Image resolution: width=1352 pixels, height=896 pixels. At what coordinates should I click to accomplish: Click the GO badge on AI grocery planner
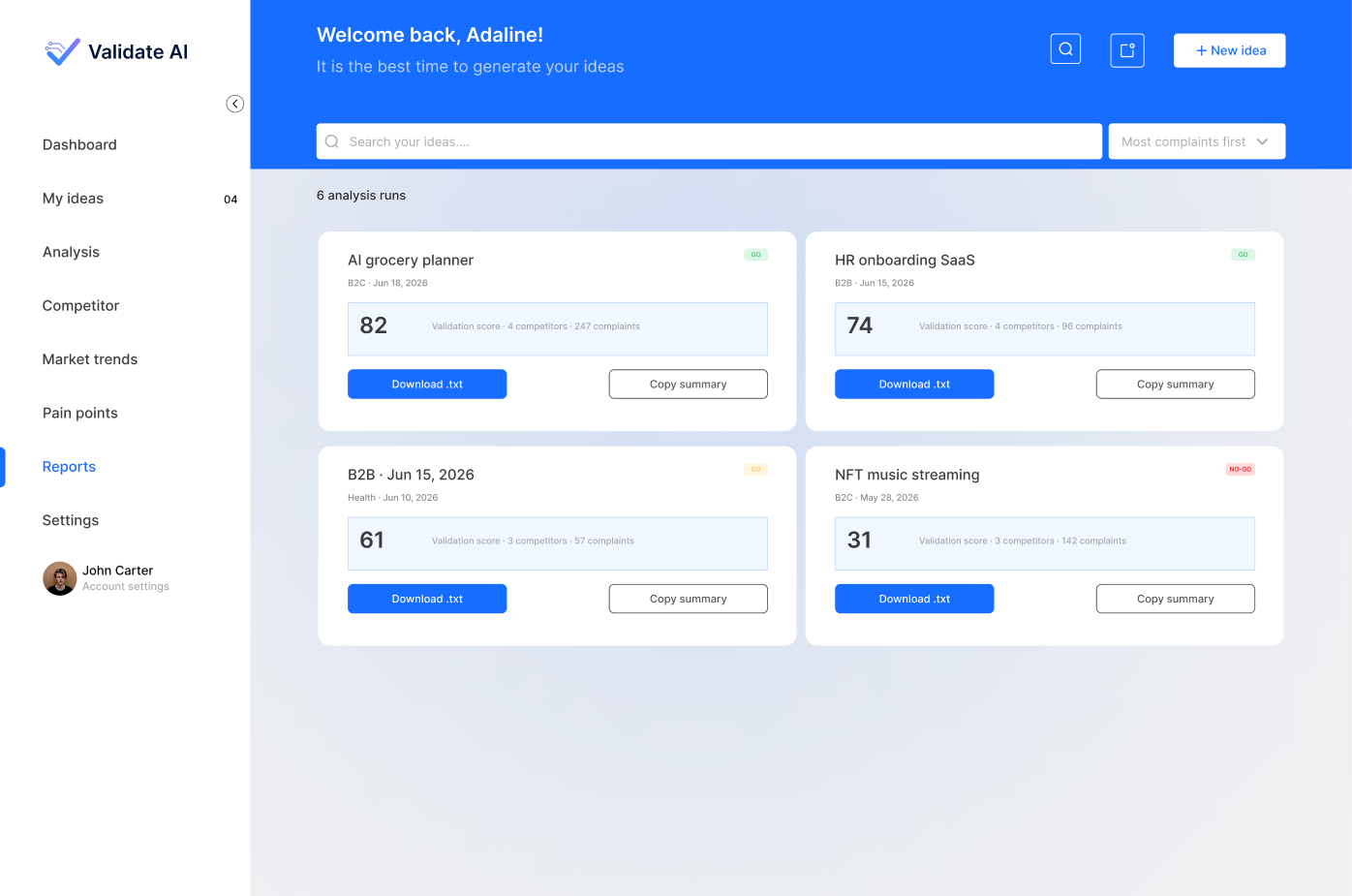click(755, 255)
